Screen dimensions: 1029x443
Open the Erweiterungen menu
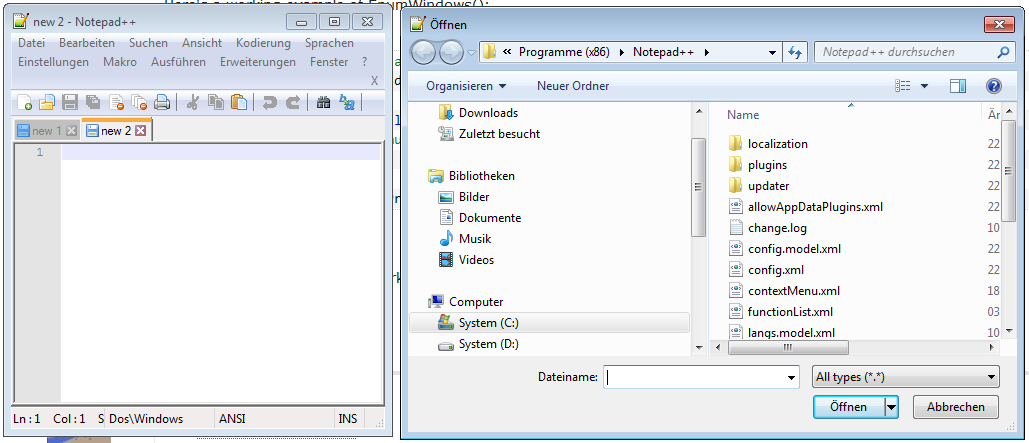(258, 62)
